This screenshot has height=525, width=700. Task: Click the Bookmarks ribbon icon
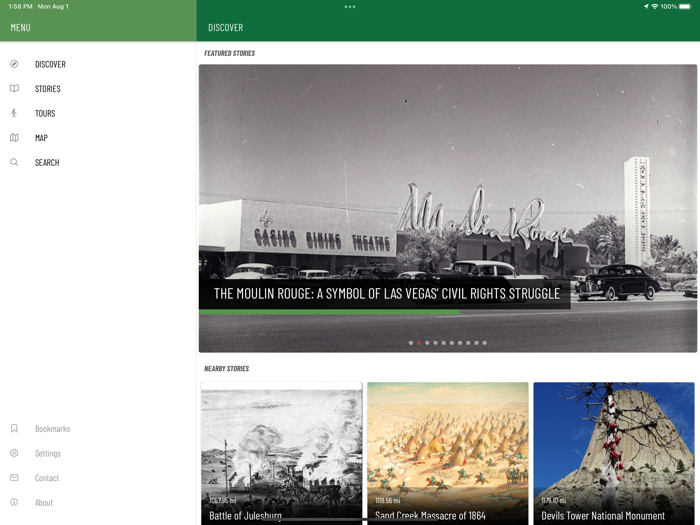[x=14, y=429]
